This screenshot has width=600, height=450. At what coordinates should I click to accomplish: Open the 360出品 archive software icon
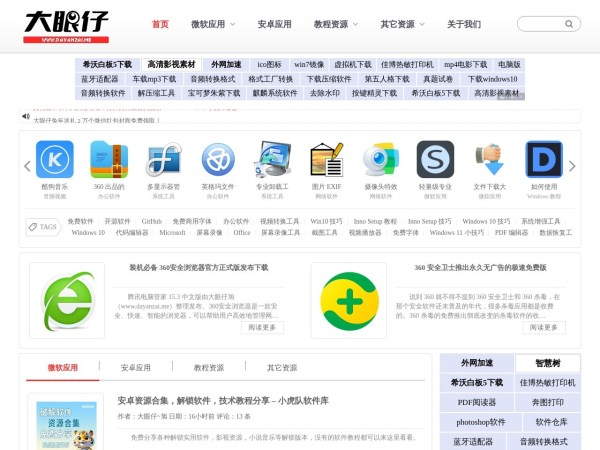[x=109, y=159]
